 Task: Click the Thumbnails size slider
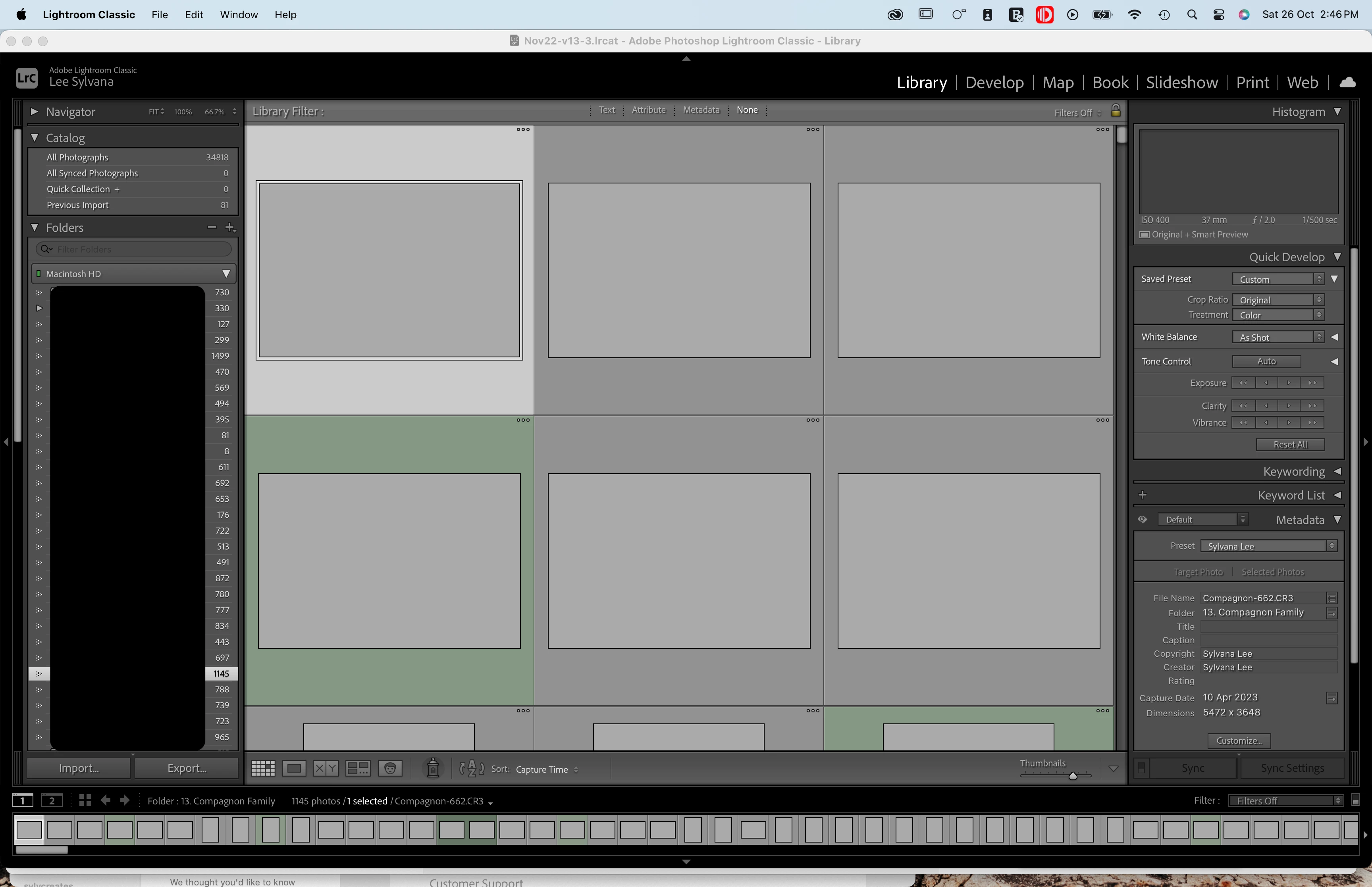[x=1055, y=776]
